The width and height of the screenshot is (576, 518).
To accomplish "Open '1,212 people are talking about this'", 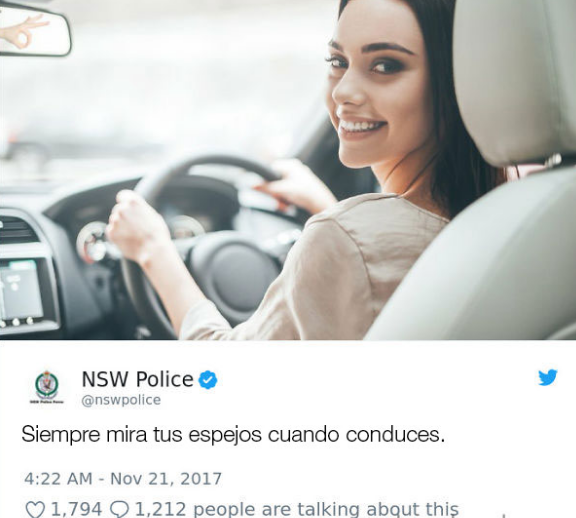I will (297, 510).
